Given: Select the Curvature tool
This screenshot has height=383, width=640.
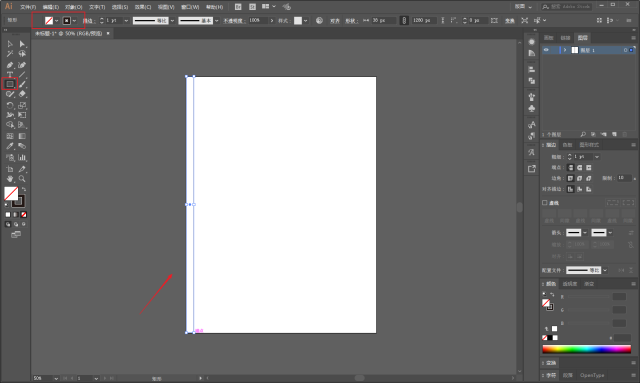Looking at the screenshot, I should click(22, 65).
